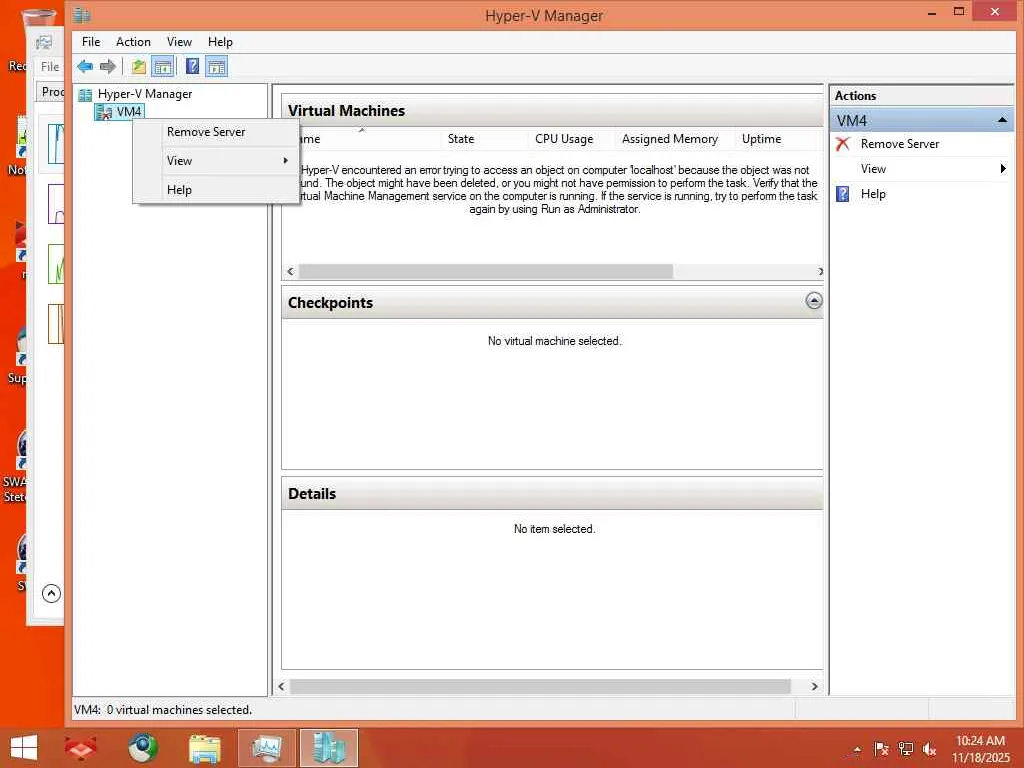The image size is (1024, 768).
Task: Toggle the Show/Hide Action Pane toolbar icon
Action: 217,66
